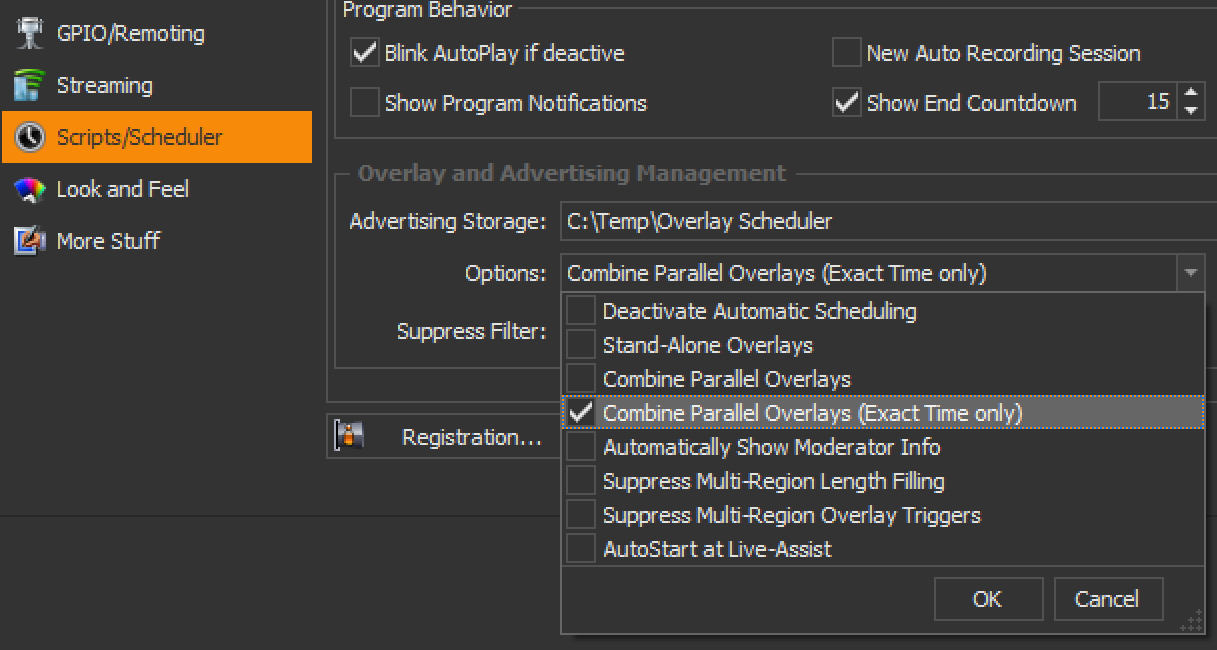The height and width of the screenshot is (650, 1217).
Task: Select the Streaming signal icon
Action: 30,85
